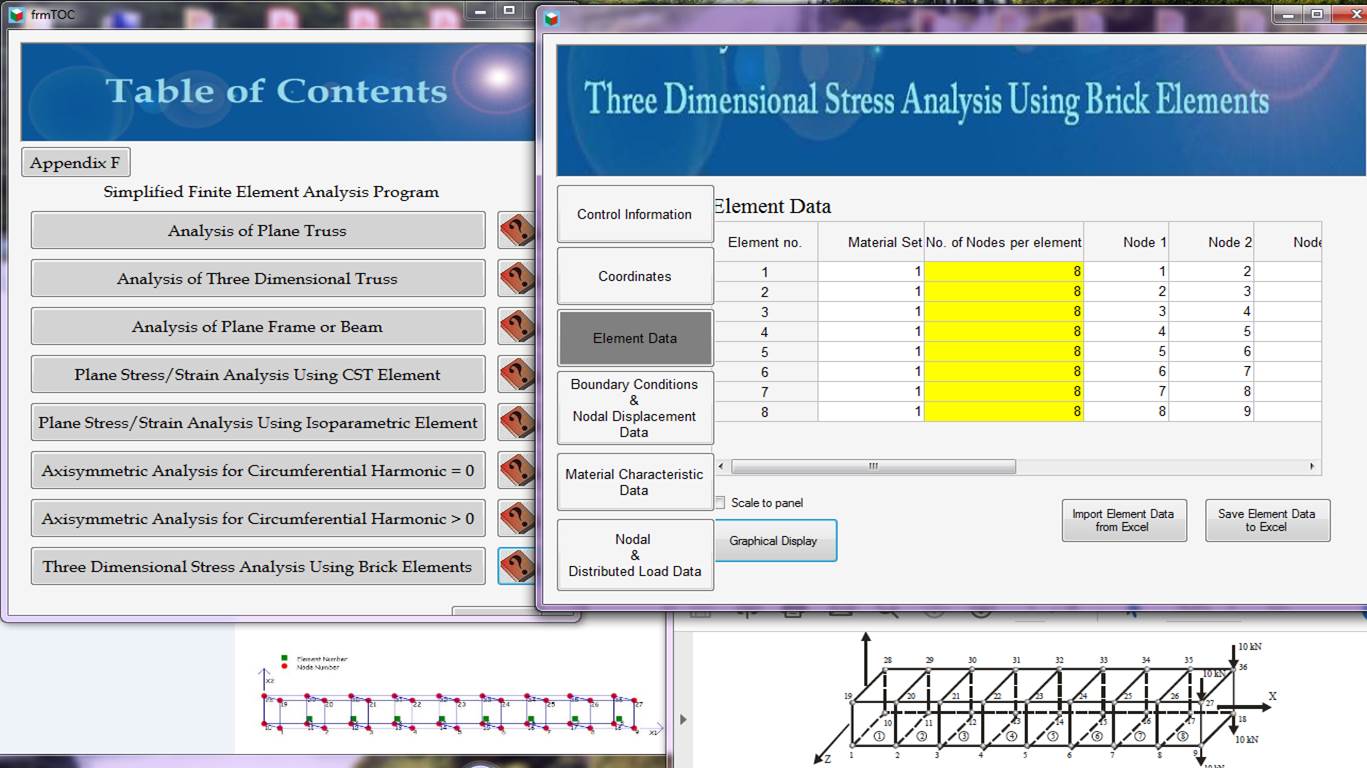Viewport: 1367px width, 768px height.
Task: Open help book icon beside CST Element analysis
Action: tap(516, 375)
